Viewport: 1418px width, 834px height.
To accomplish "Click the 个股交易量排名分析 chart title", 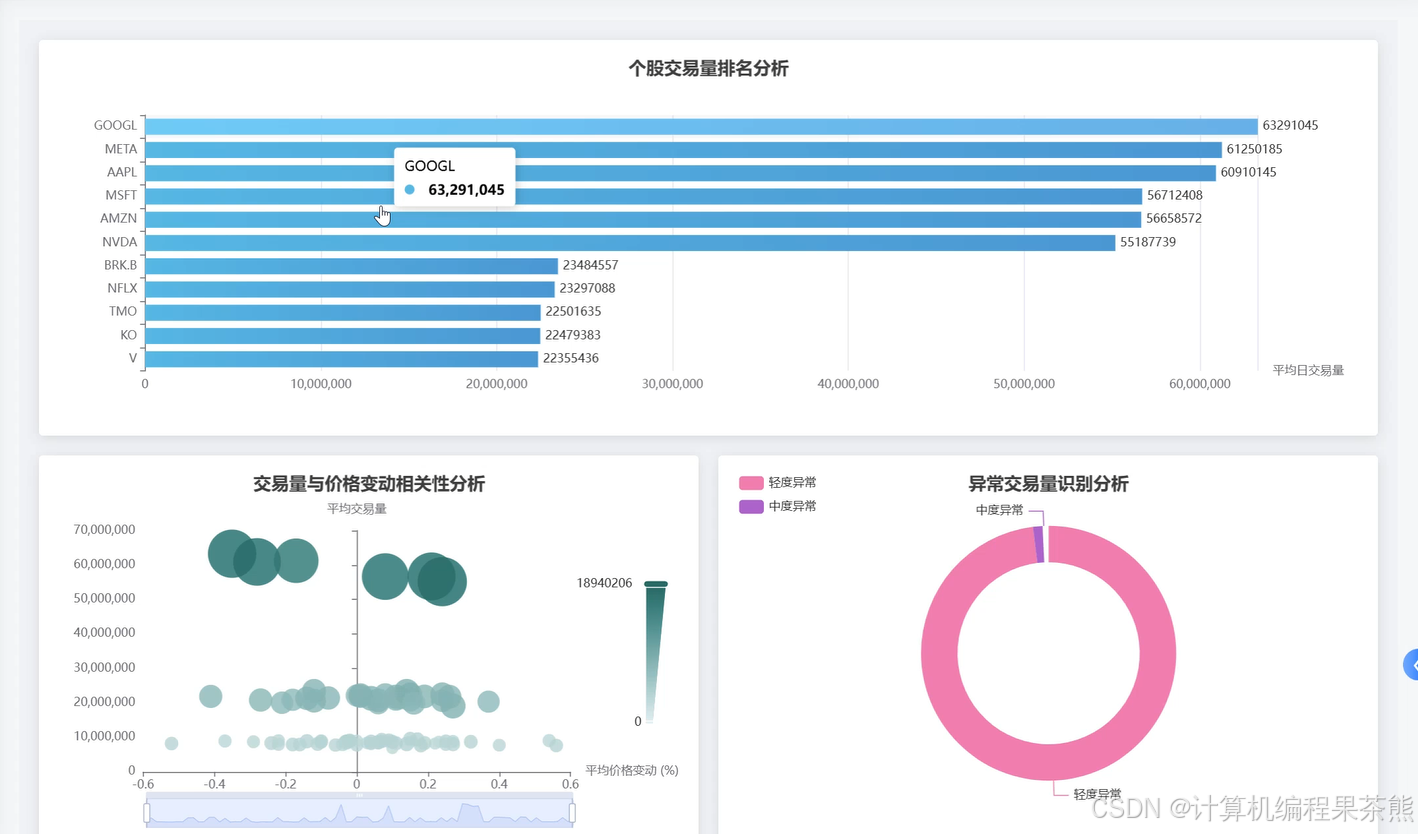I will point(709,69).
